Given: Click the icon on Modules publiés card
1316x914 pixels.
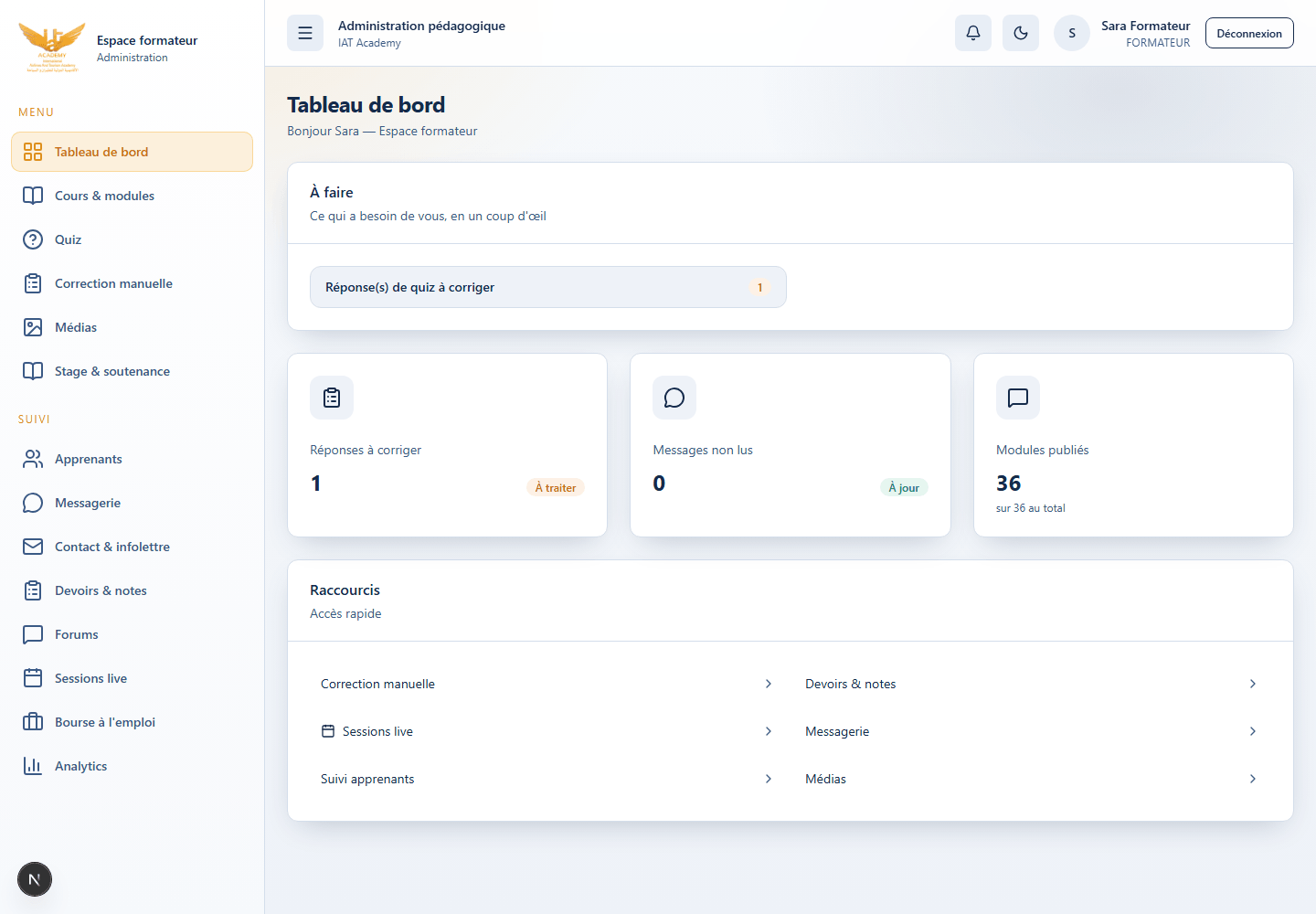Looking at the screenshot, I should coord(1018,398).
